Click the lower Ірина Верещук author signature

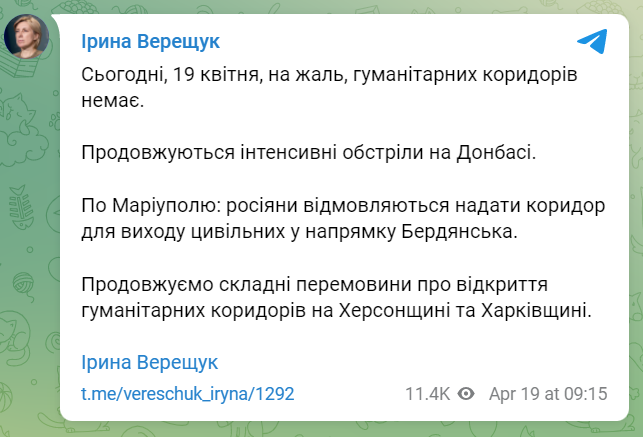coord(150,363)
